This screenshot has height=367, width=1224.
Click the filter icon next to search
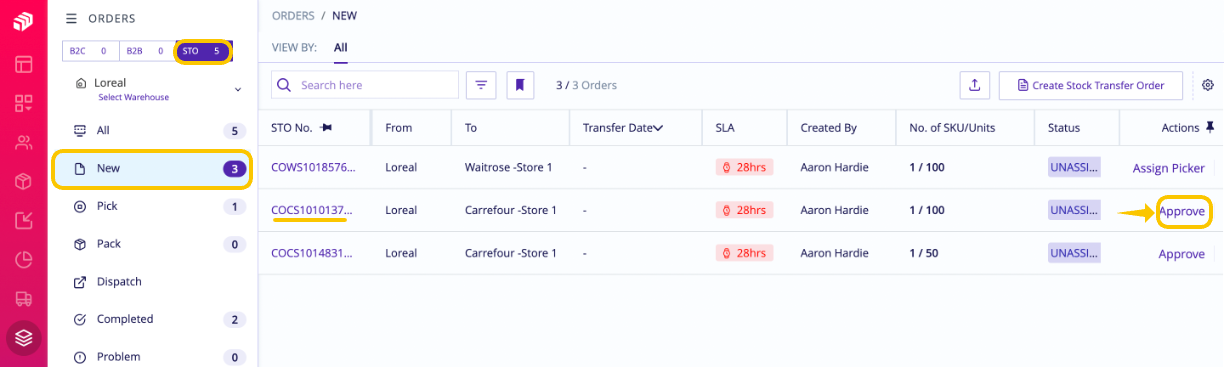click(x=481, y=85)
